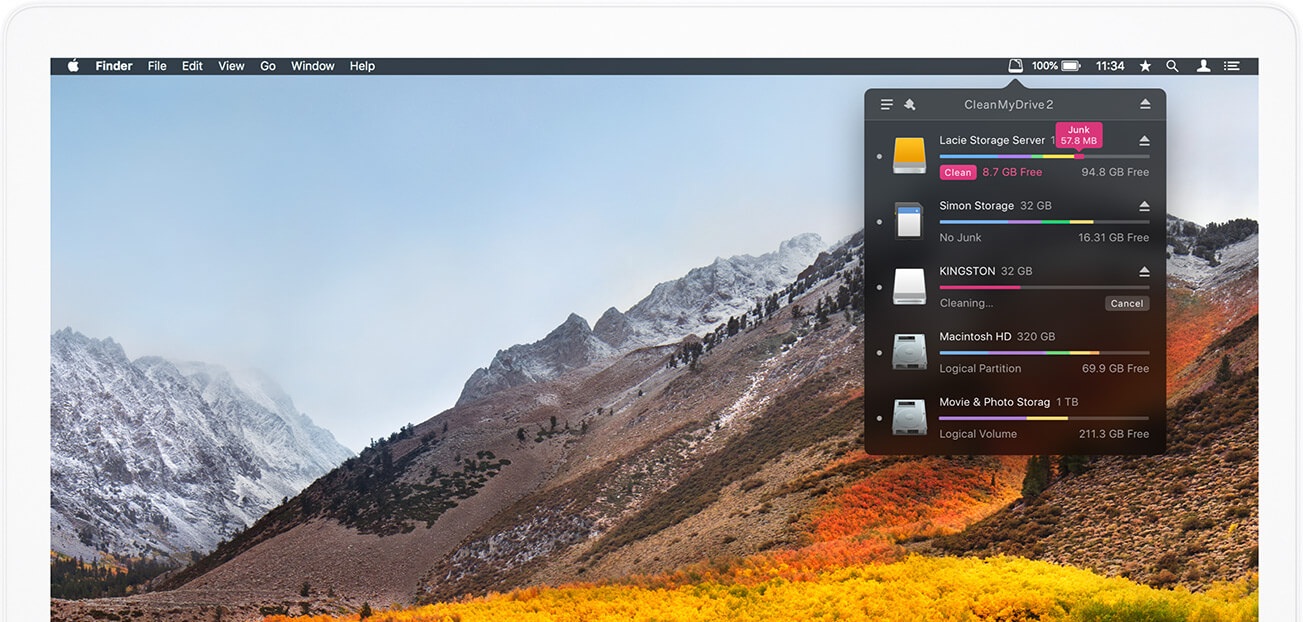Viewport: 1303px width, 622px height.
Task: Open the Finder menu
Action: tap(114, 66)
